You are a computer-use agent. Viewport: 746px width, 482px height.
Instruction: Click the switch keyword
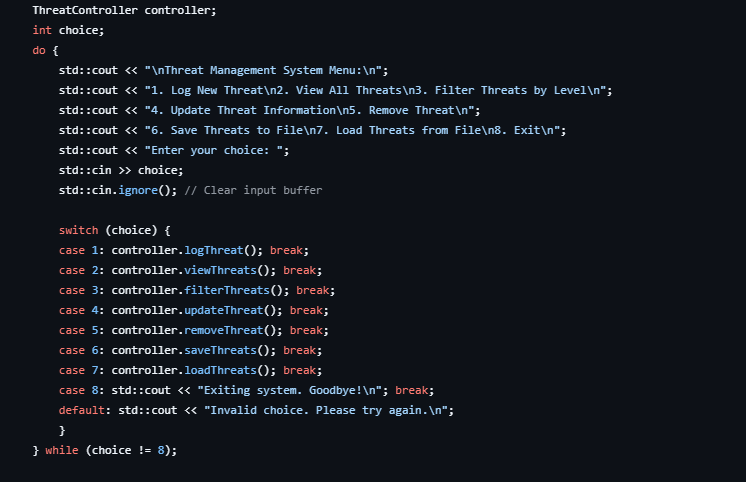(x=78, y=230)
